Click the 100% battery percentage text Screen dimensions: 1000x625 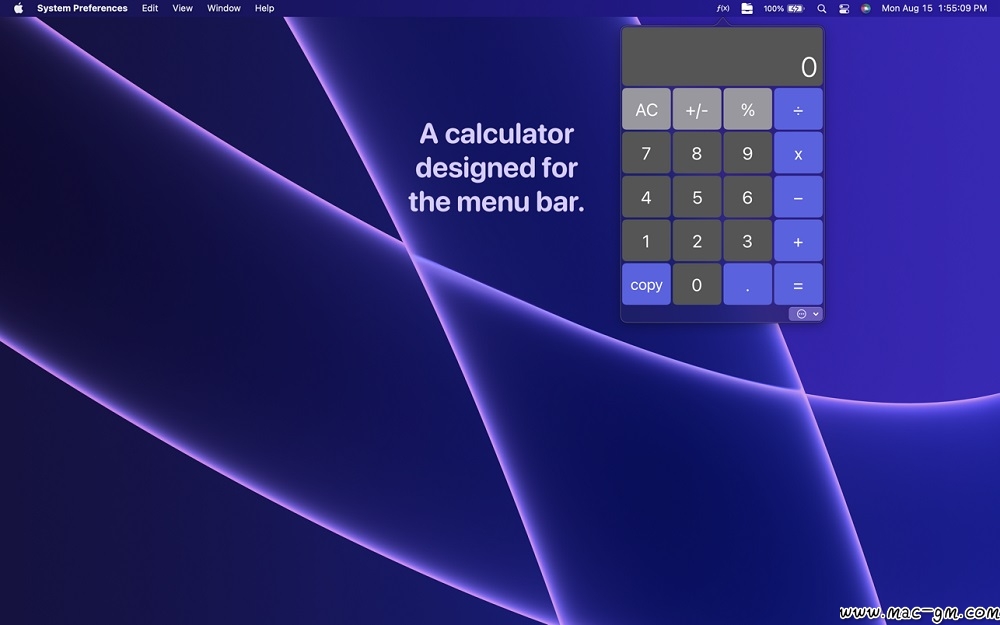(774, 8)
